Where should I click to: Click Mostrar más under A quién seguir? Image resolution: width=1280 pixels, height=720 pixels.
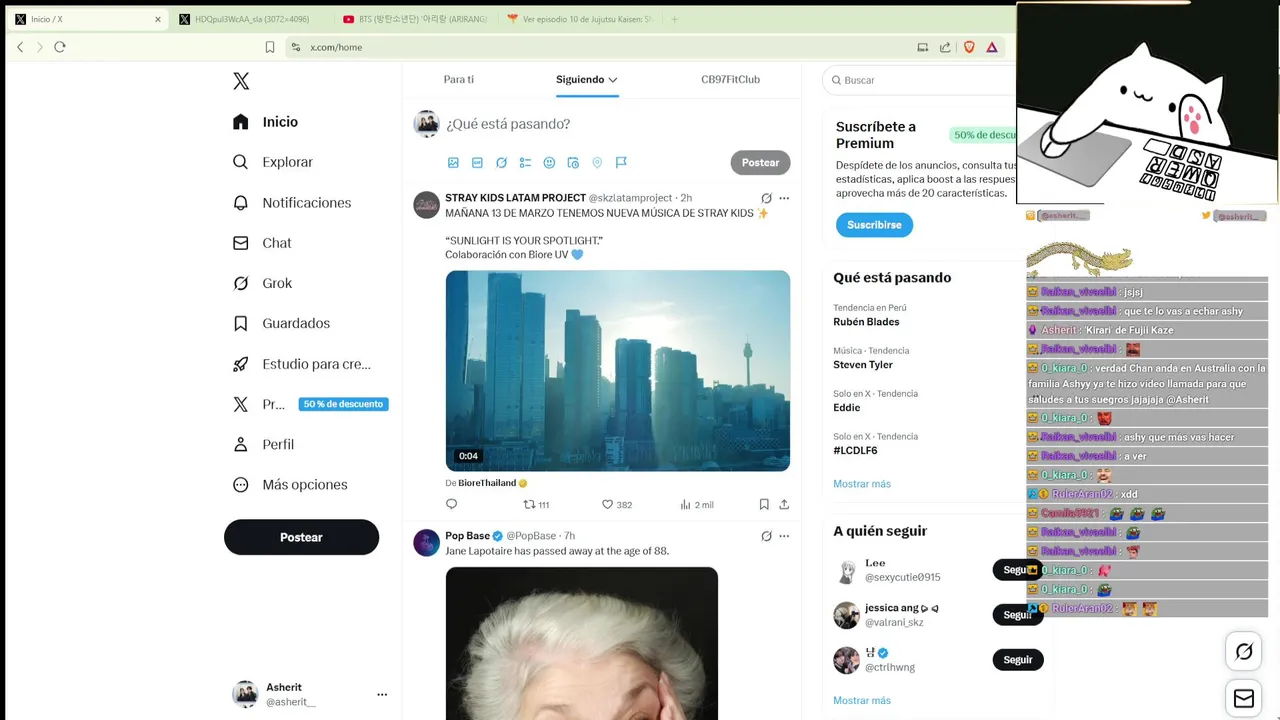862,701
